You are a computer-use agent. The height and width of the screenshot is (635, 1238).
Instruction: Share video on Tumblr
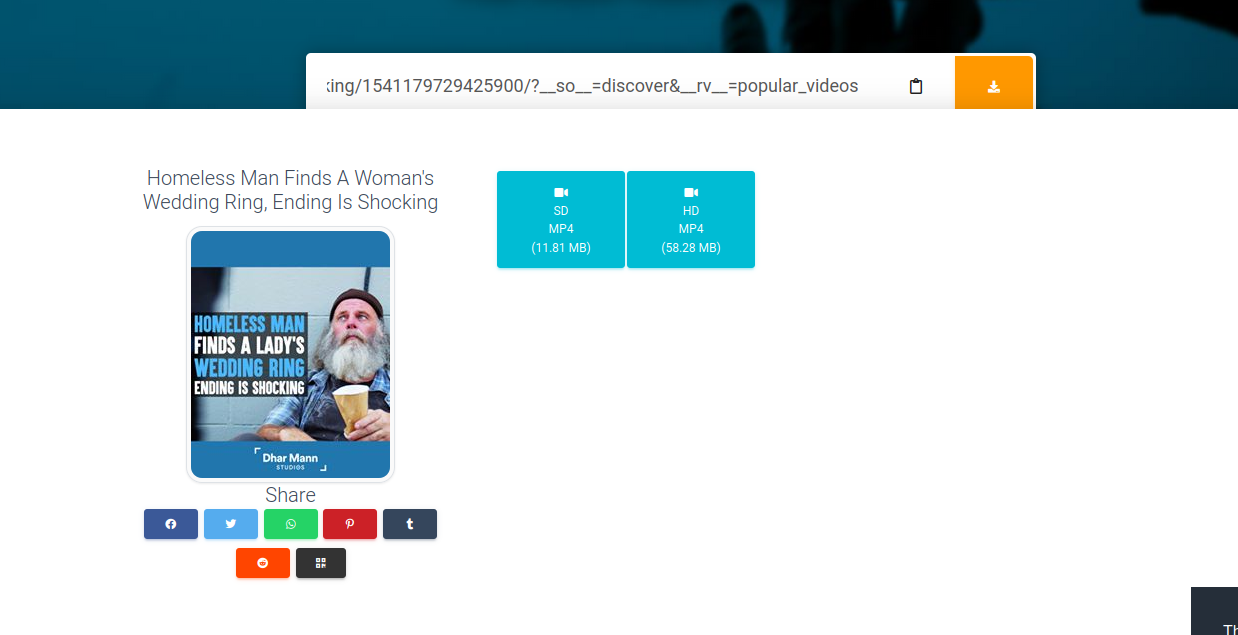coord(410,524)
